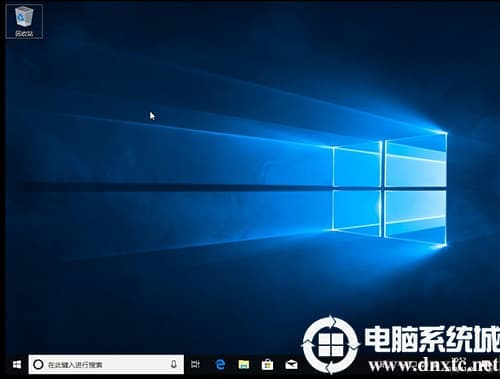Launch Microsoft Edge from the taskbar
The image size is (500, 379).
(x=220, y=364)
